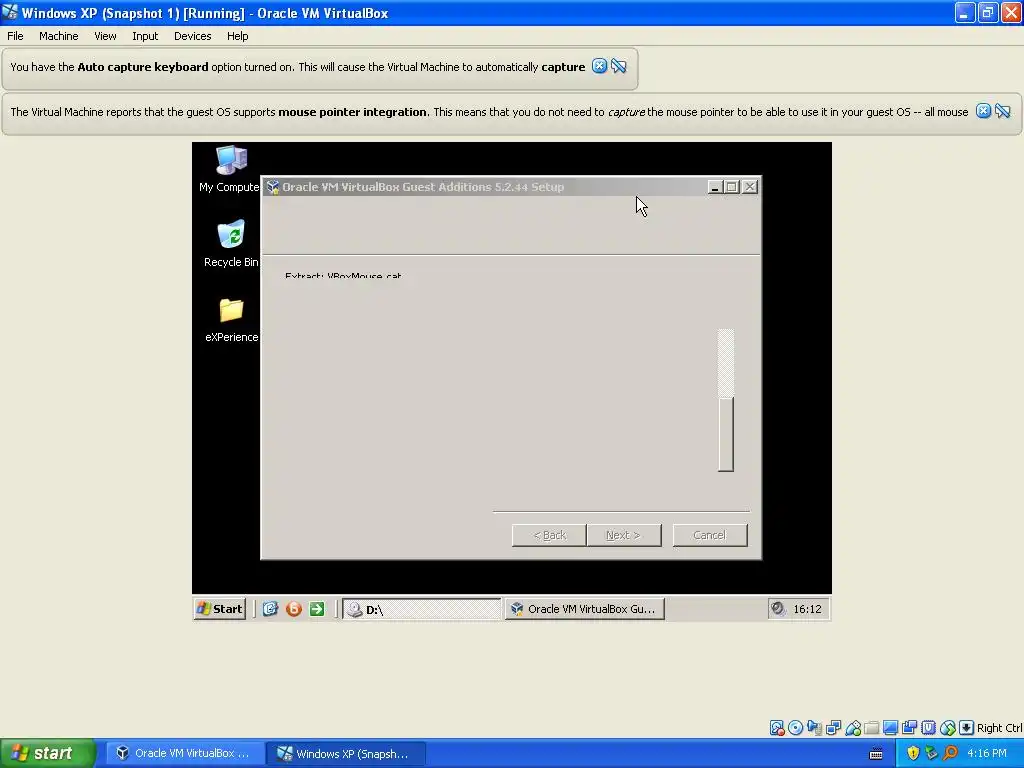Image resolution: width=1024 pixels, height=768 pixels.
Task: Click the vertical progress bar in Setup
Action: point(726,400)
